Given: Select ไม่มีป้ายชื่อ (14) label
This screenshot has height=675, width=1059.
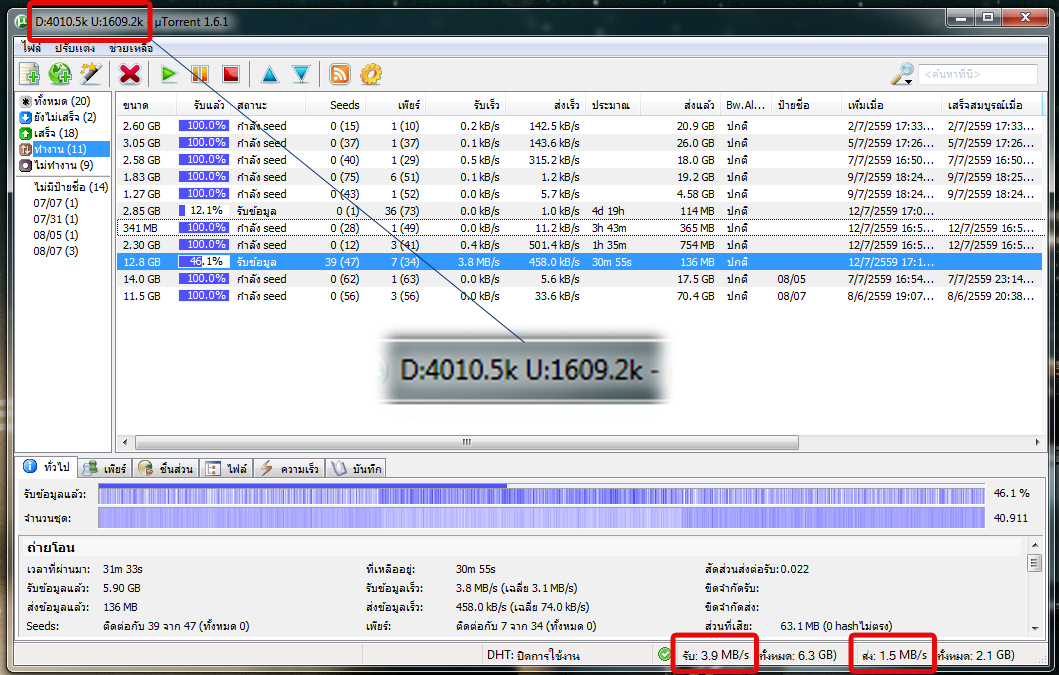Looking at the screenshot, I should click(x=71, y=186).
